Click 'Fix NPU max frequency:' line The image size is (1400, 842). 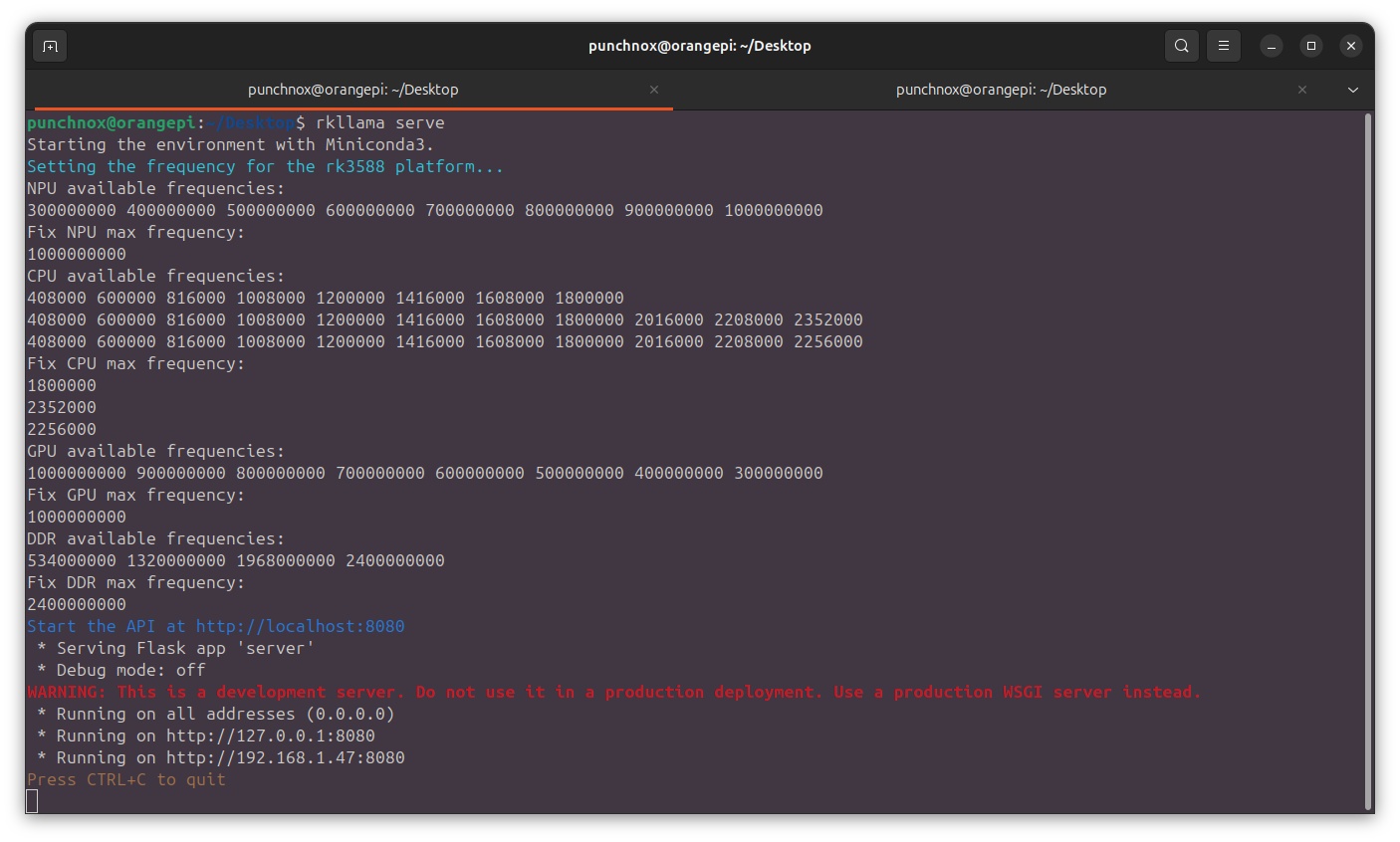pos(136,233)
